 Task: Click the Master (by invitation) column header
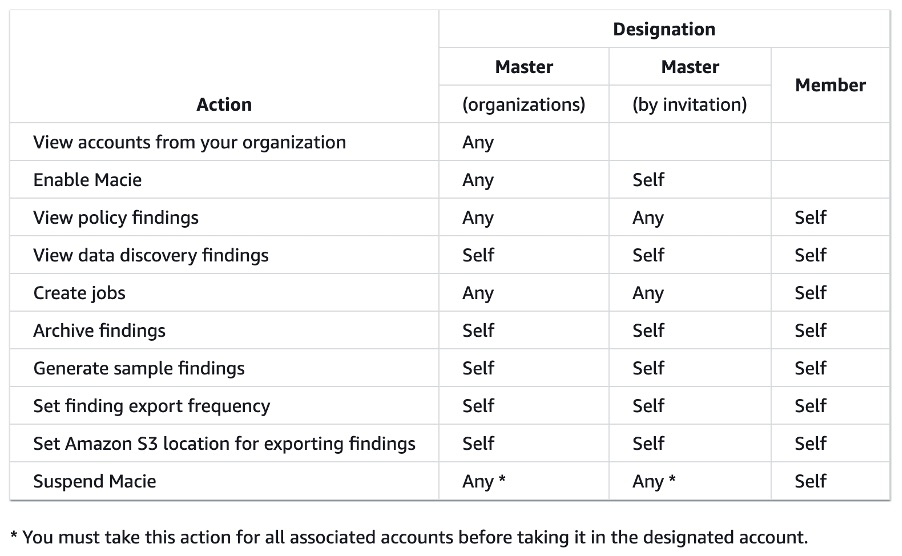click(690, 85)
